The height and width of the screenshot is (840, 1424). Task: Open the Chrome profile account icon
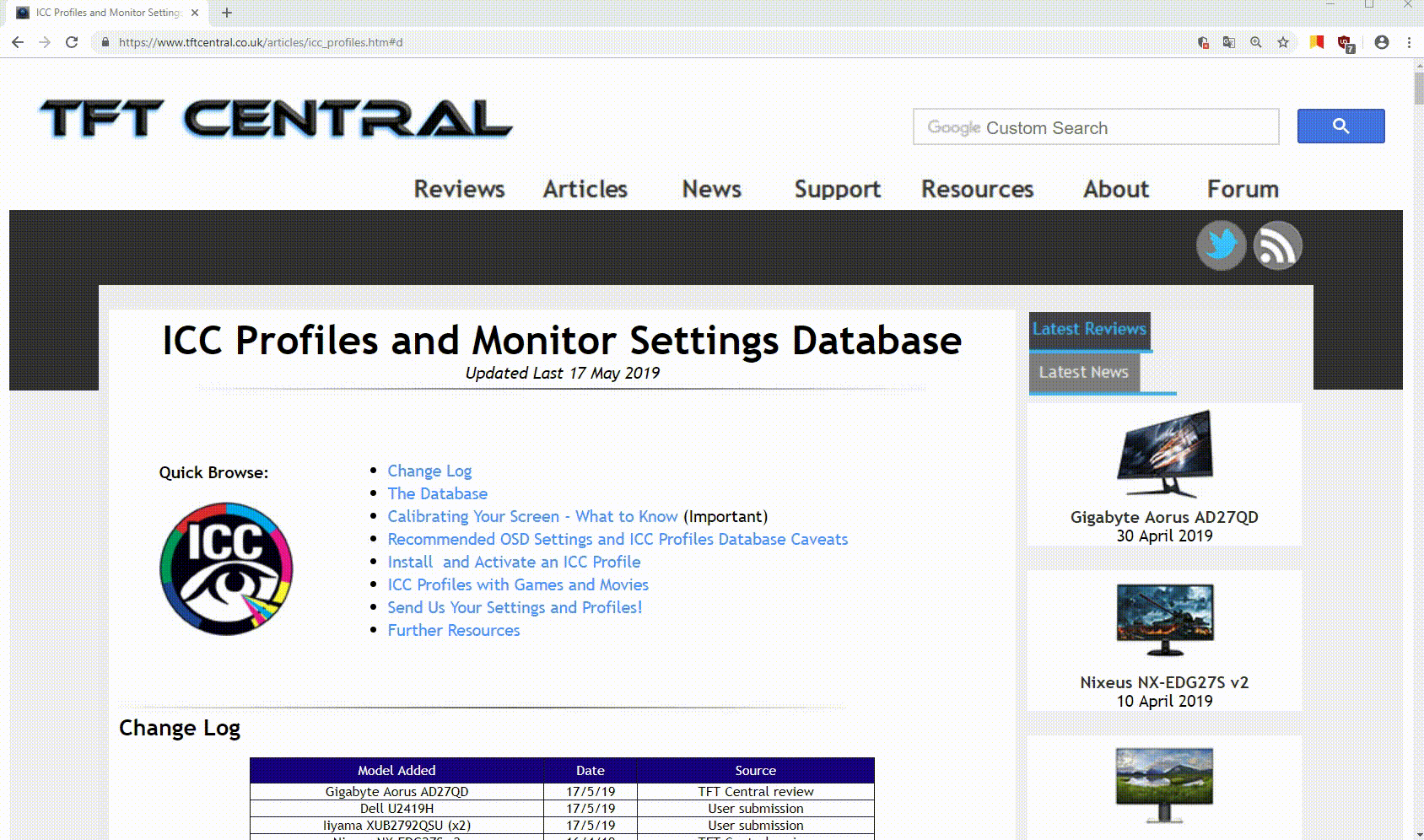[1382, 42]
